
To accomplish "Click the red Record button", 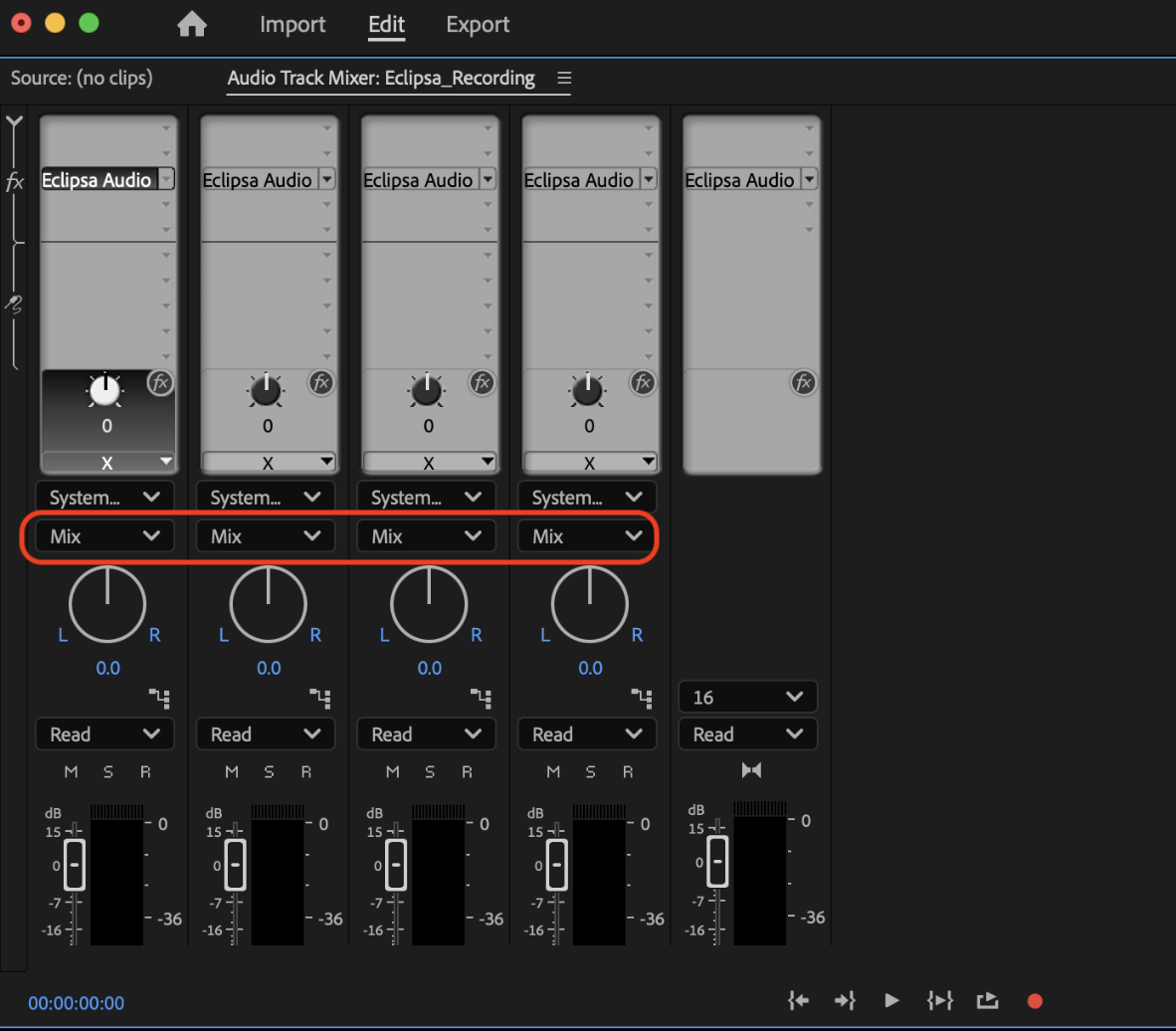I will (x=1035, y=1001).
